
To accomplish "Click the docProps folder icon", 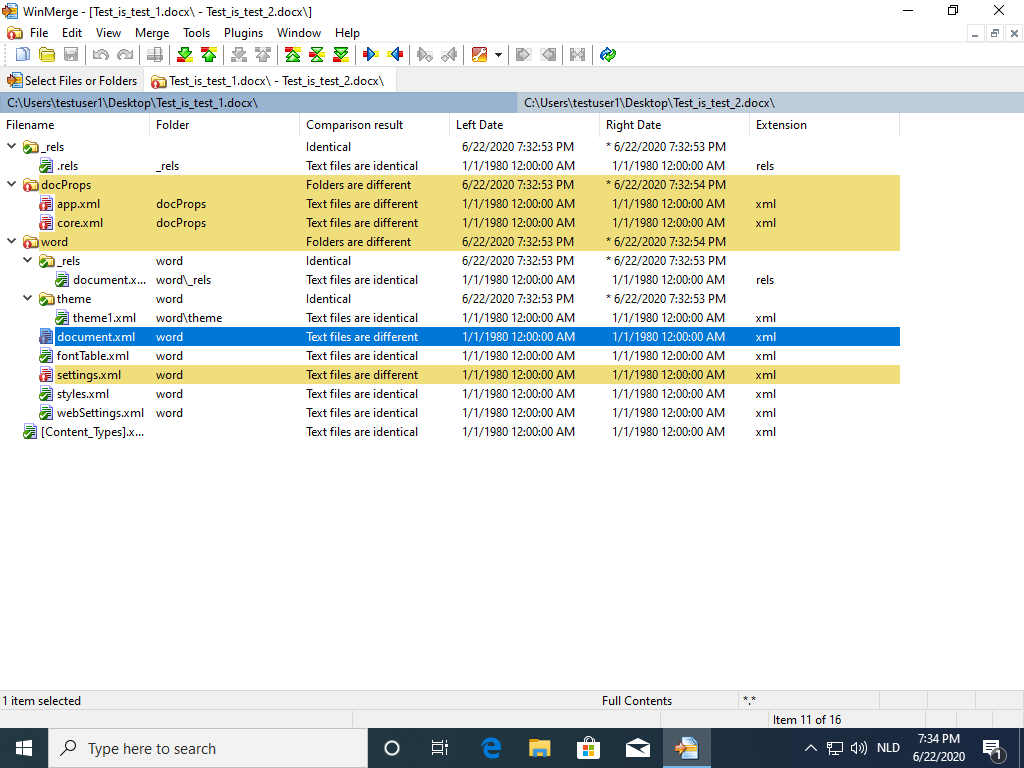I will 30,185.
